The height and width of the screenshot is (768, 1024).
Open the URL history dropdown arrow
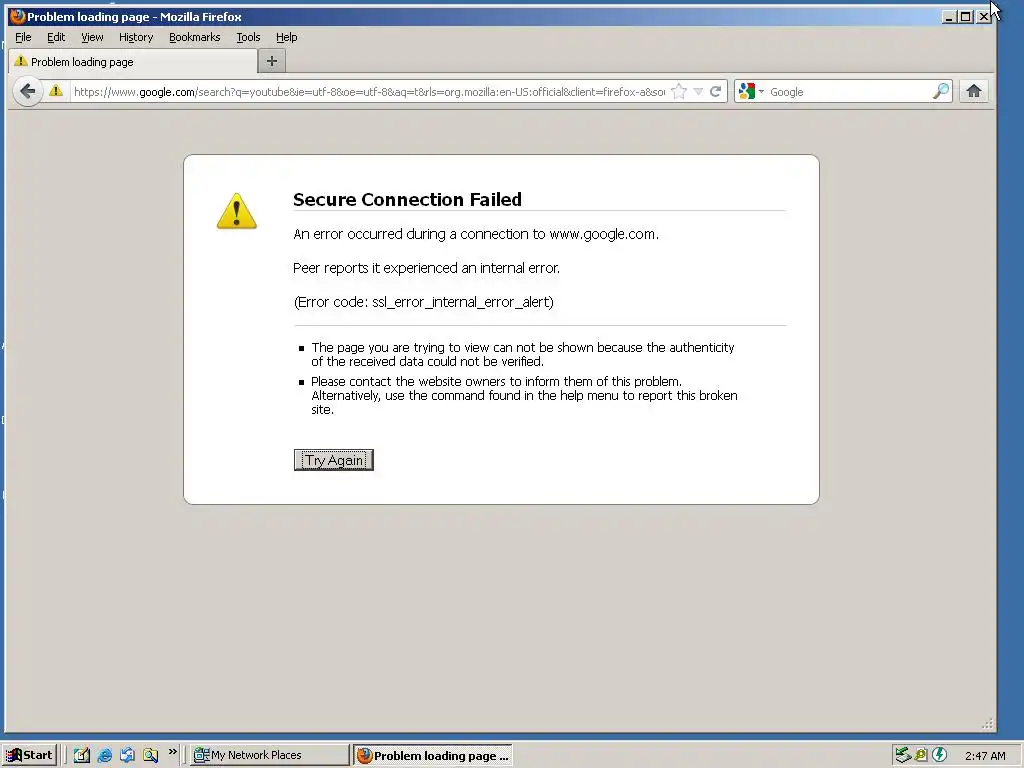(x=698, y=91)
